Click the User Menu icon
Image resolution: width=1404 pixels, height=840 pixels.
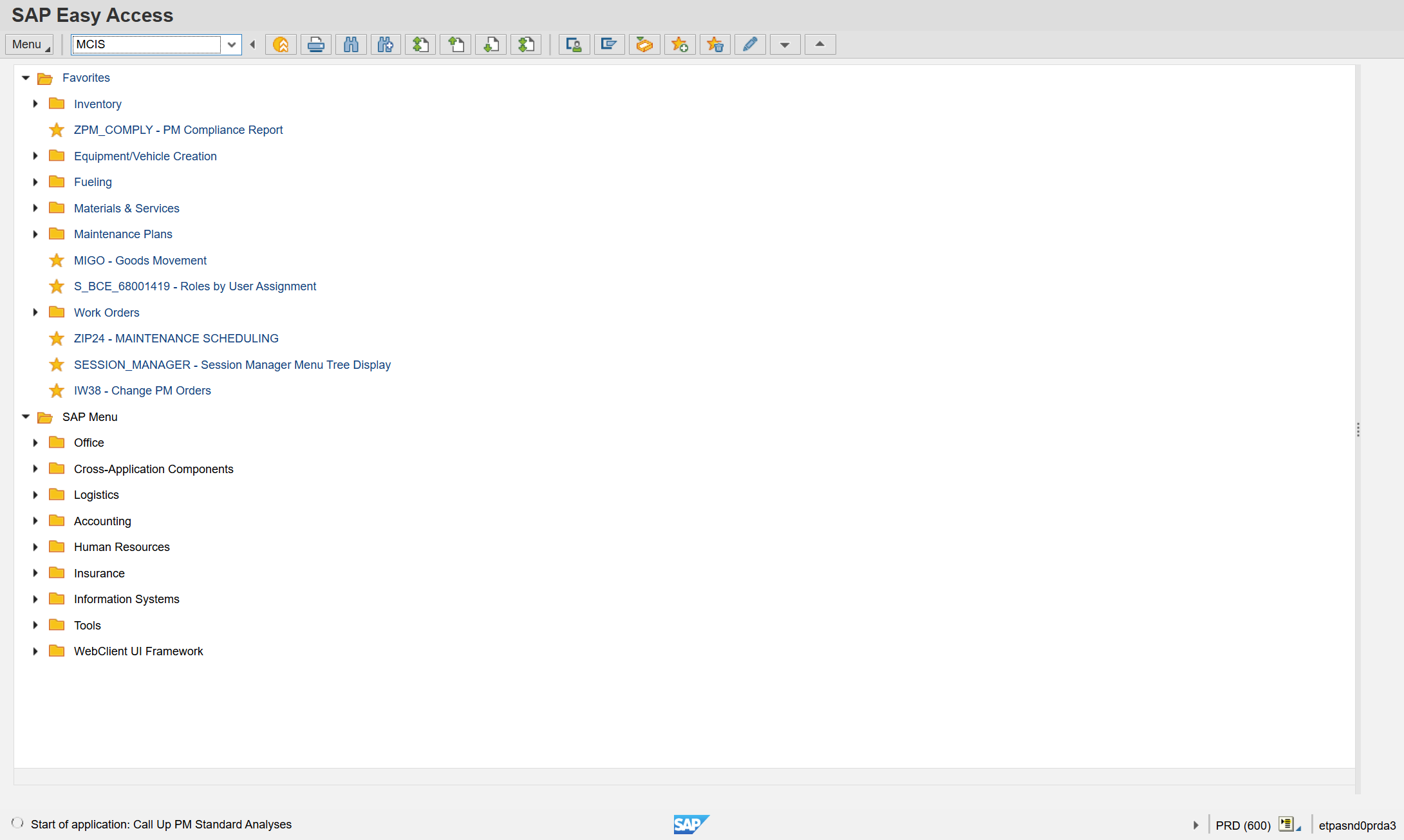(x=574, y=44)
